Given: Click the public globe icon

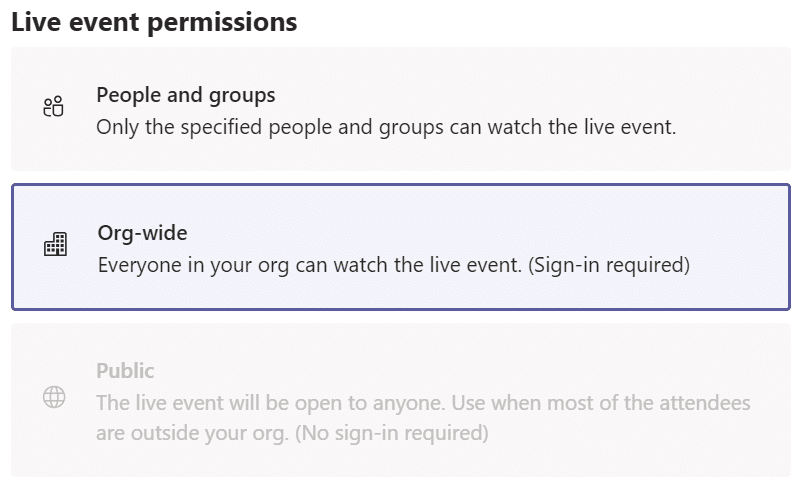Looking at the screenshot, I should (54, 397).
